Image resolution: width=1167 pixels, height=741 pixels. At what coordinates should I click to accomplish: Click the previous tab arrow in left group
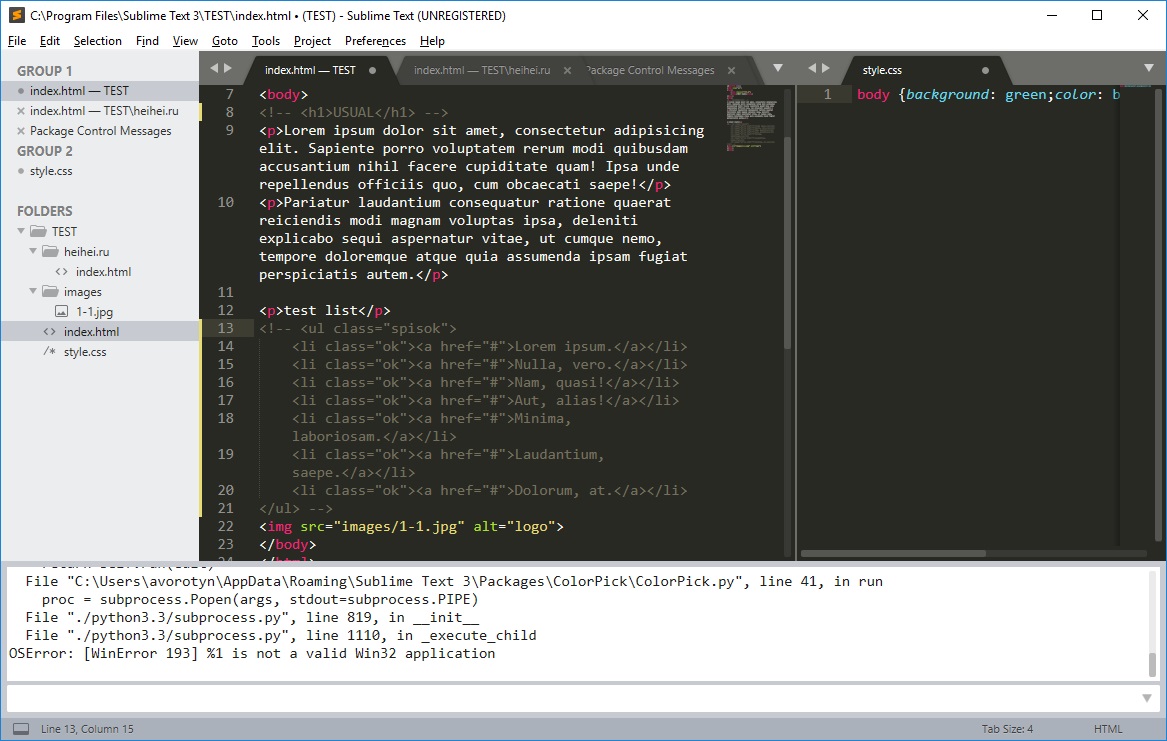coord(214,68)
